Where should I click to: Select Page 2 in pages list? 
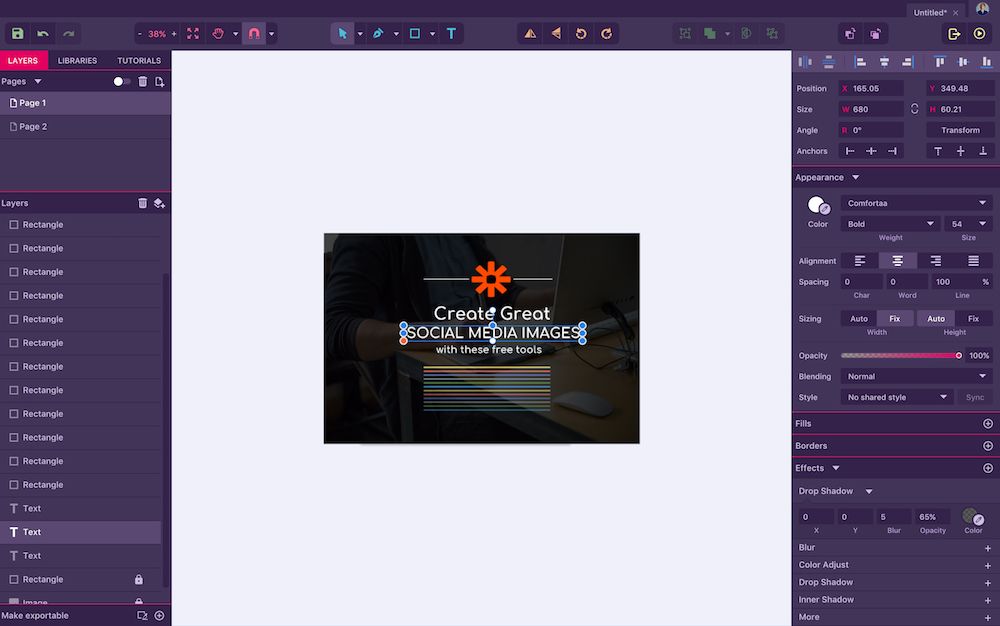[x=33, y=127]
